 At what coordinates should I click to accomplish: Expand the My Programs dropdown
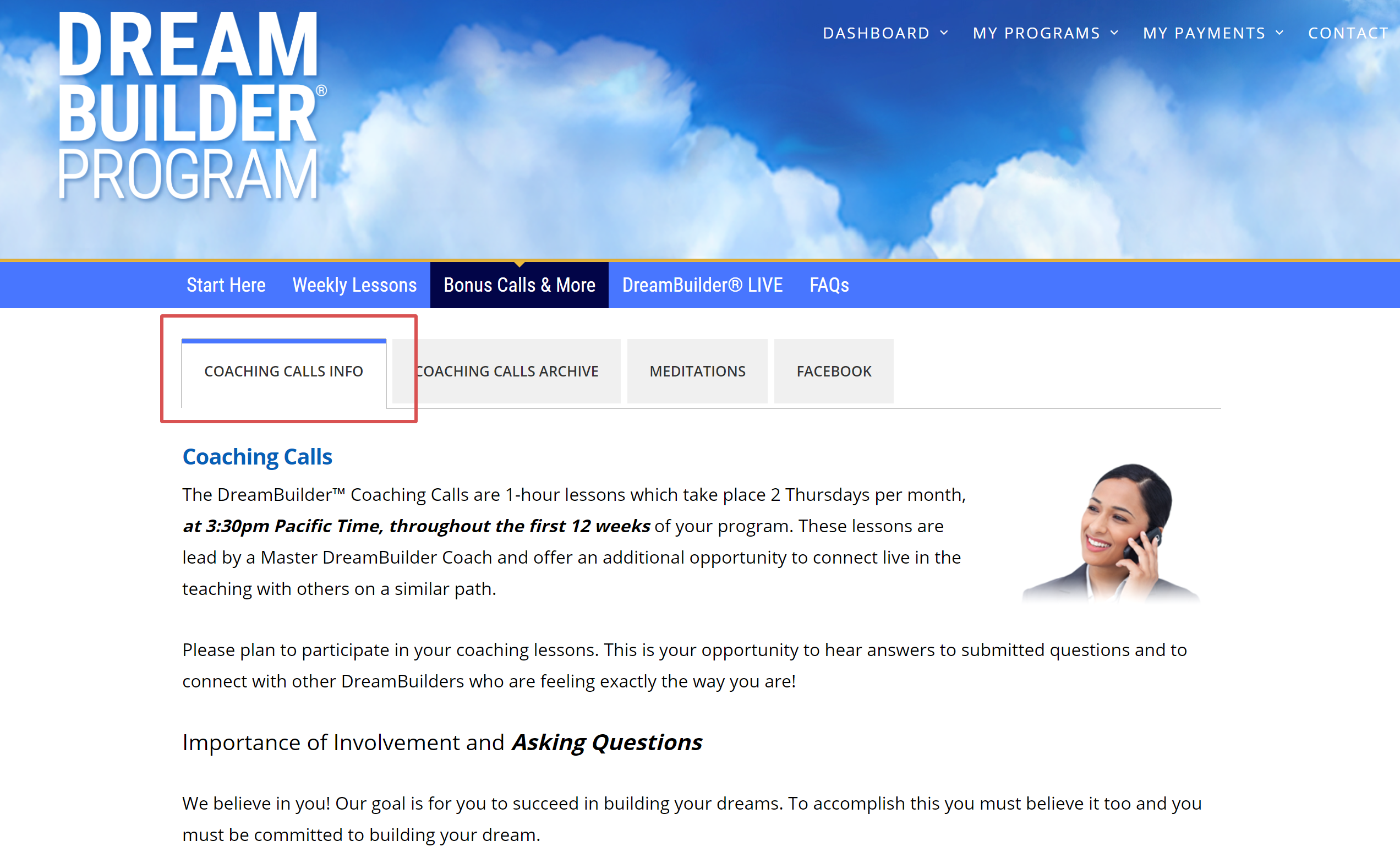[x=1037, y=32]
